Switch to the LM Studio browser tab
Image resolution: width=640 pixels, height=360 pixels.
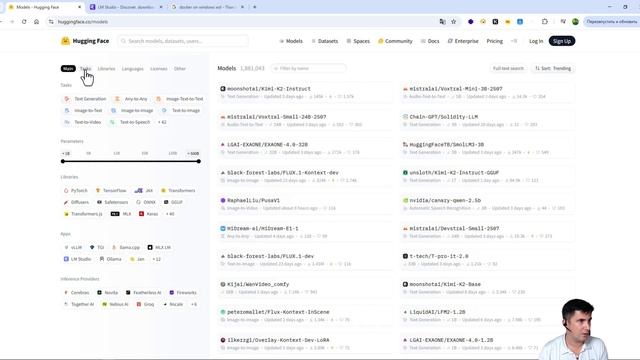[x=126, y=7]
